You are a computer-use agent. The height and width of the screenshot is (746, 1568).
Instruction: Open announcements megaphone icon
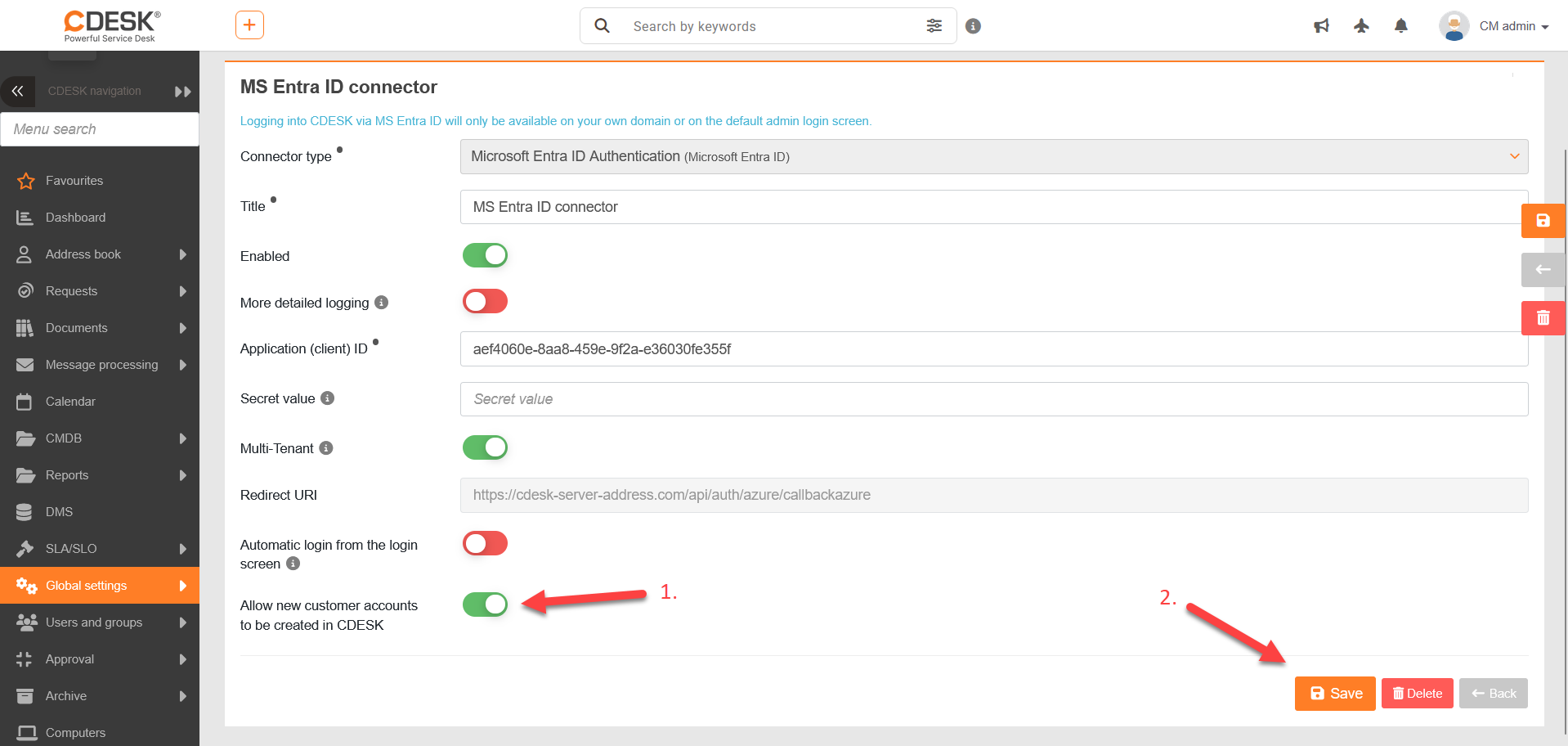[1321, 26]
